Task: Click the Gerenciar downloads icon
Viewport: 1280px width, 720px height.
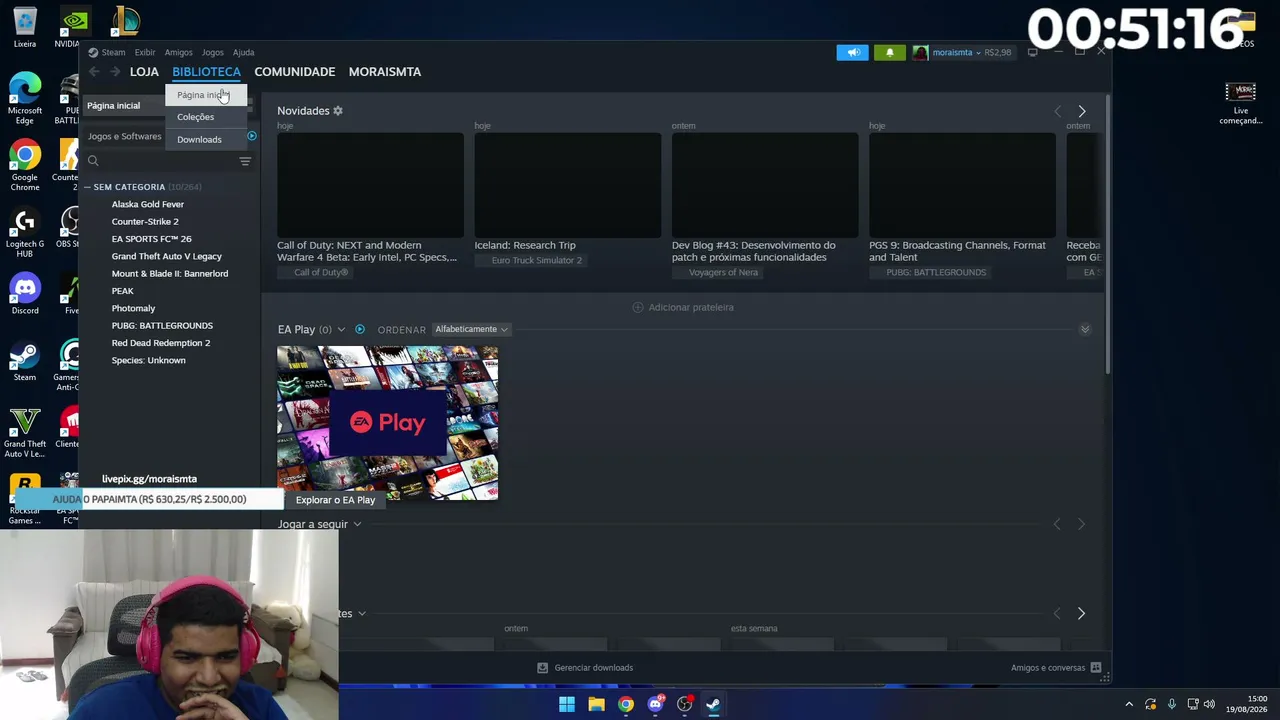Action: coord(543,668)
